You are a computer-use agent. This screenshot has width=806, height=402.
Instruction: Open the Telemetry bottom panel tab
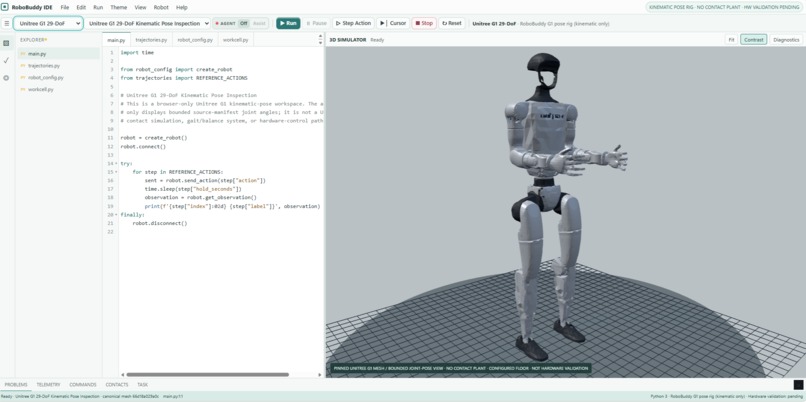pos(48,385)
